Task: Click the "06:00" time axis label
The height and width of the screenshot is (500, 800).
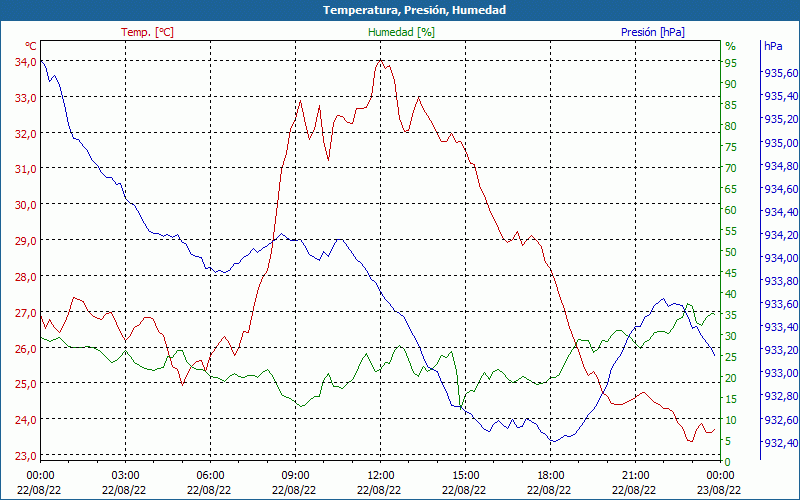Action: [210, 477]
